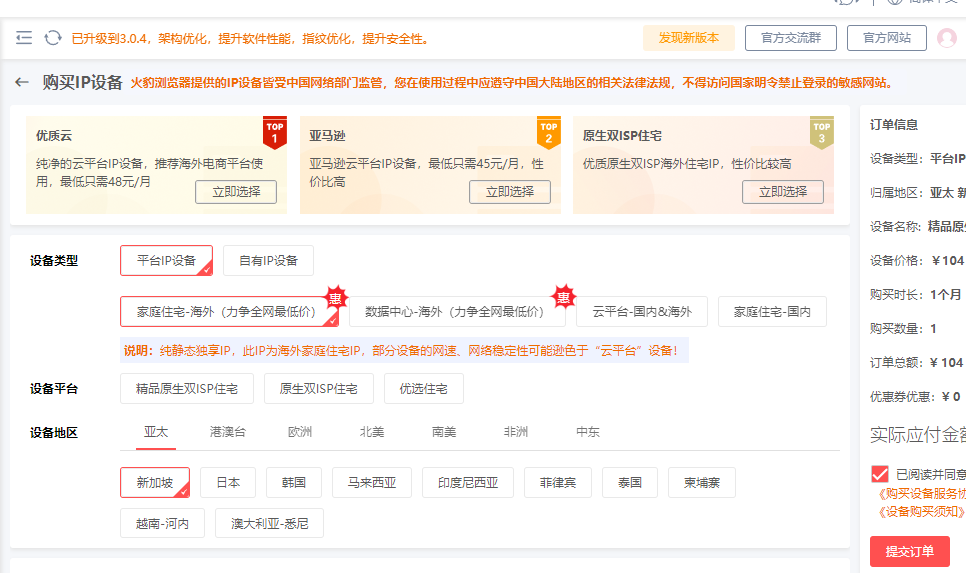Select 马来西亚 region
The height and width of the screenshot is (573, 966).
372,482
